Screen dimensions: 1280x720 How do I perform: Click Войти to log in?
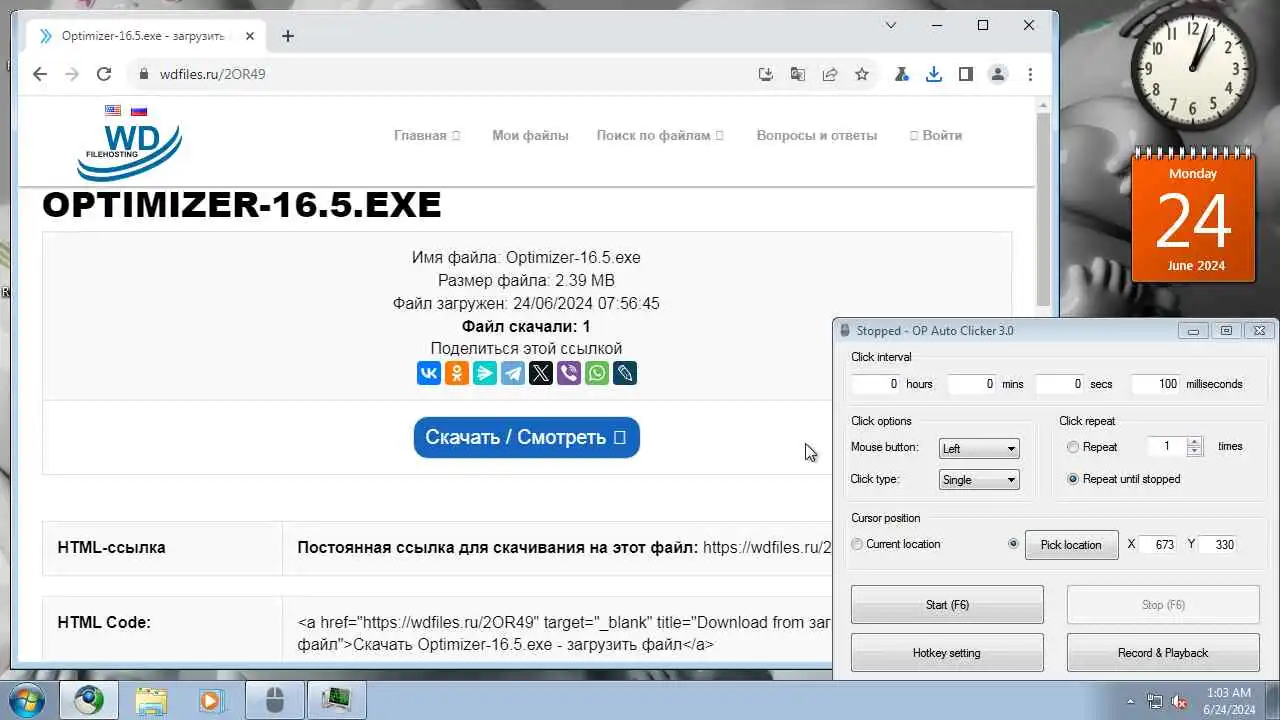(936, 135)
